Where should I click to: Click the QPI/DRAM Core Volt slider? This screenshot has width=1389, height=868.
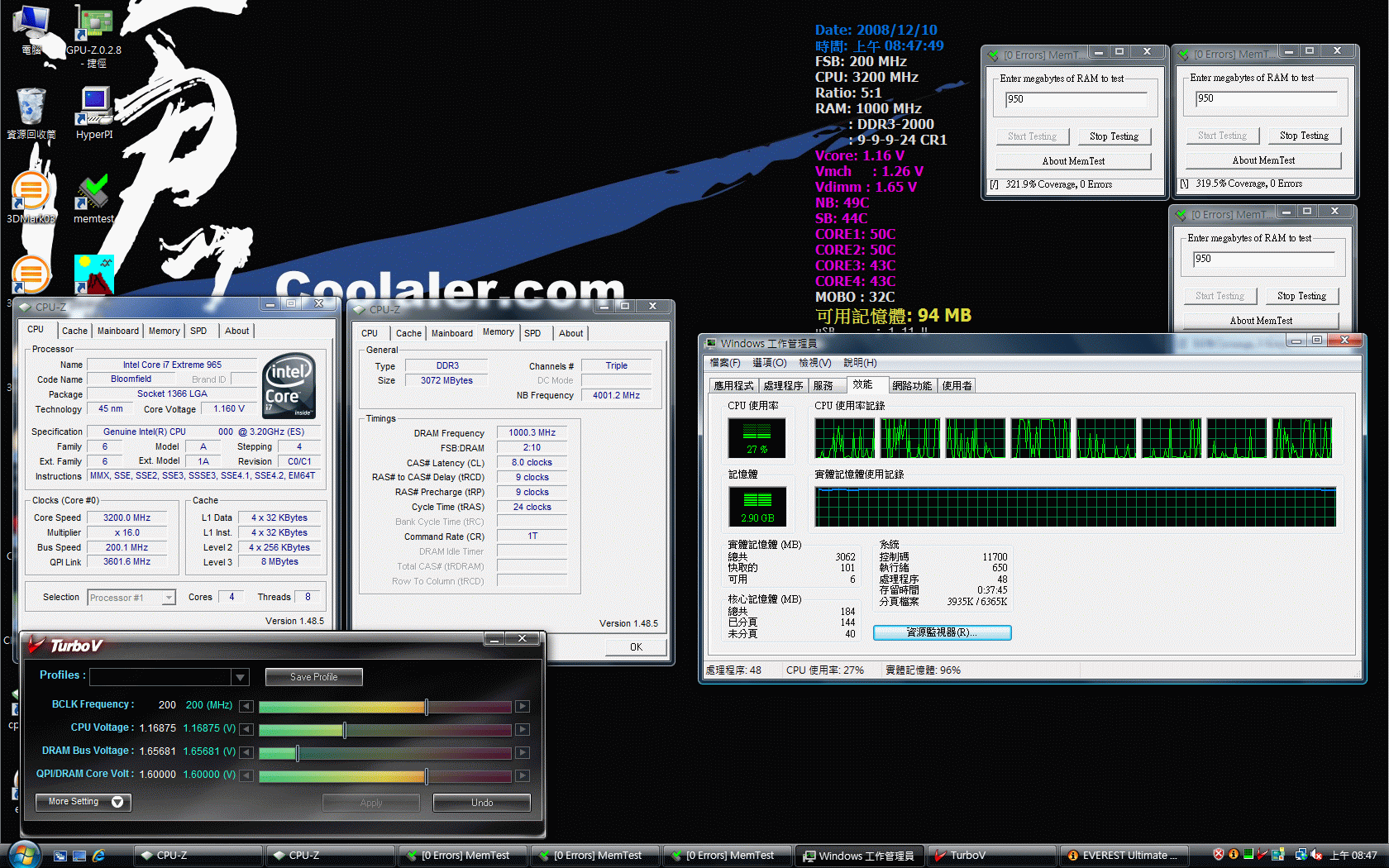coord(384,775)
